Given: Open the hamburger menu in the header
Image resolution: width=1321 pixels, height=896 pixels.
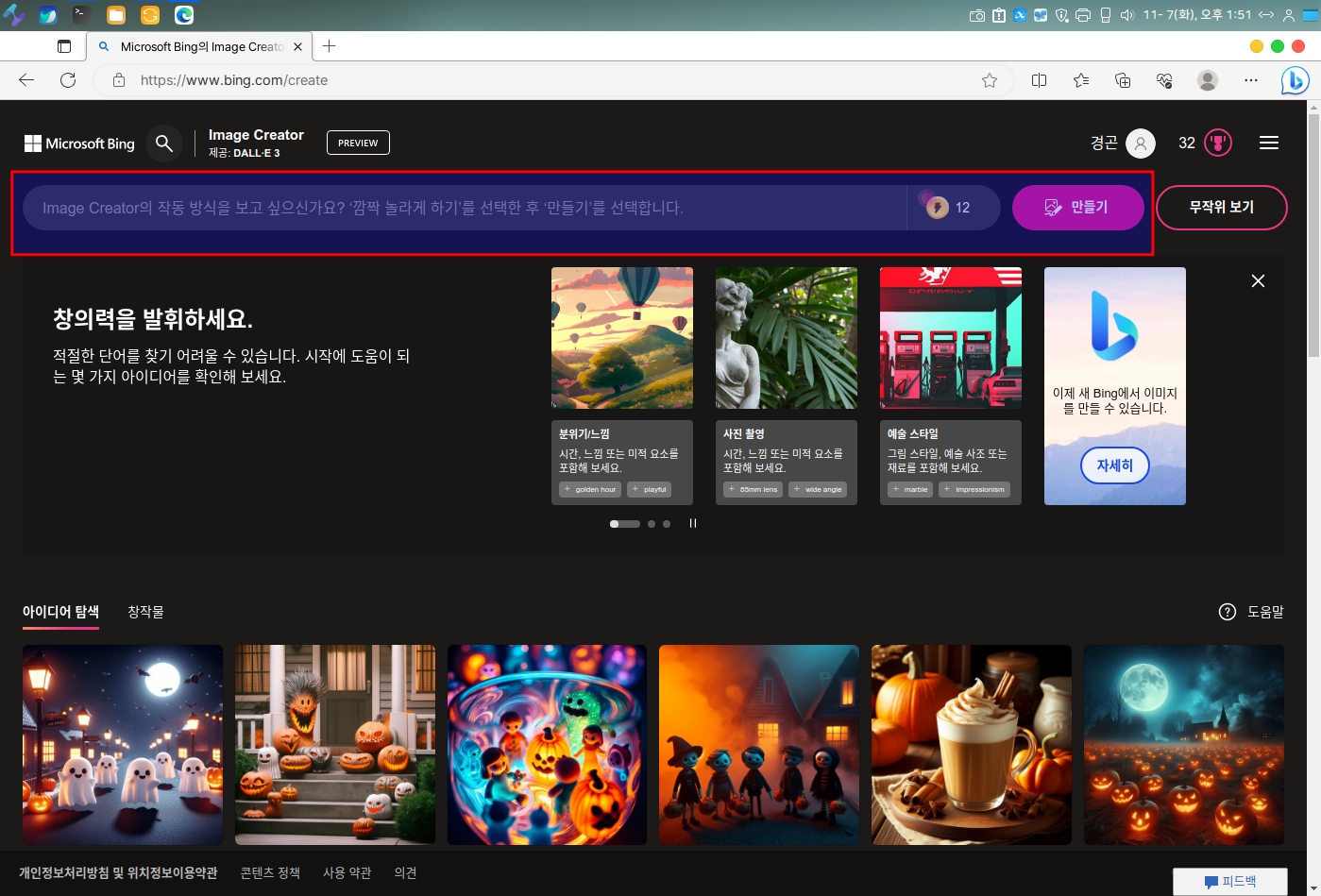Looking at the screenshot, I should point(1268,143).
